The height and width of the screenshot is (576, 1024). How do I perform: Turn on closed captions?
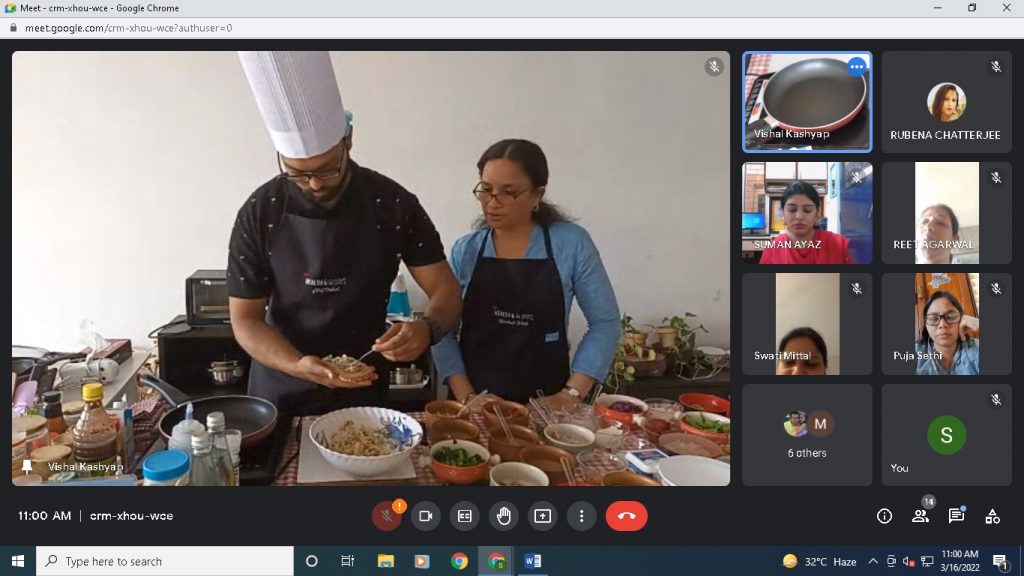click(464, 516)
